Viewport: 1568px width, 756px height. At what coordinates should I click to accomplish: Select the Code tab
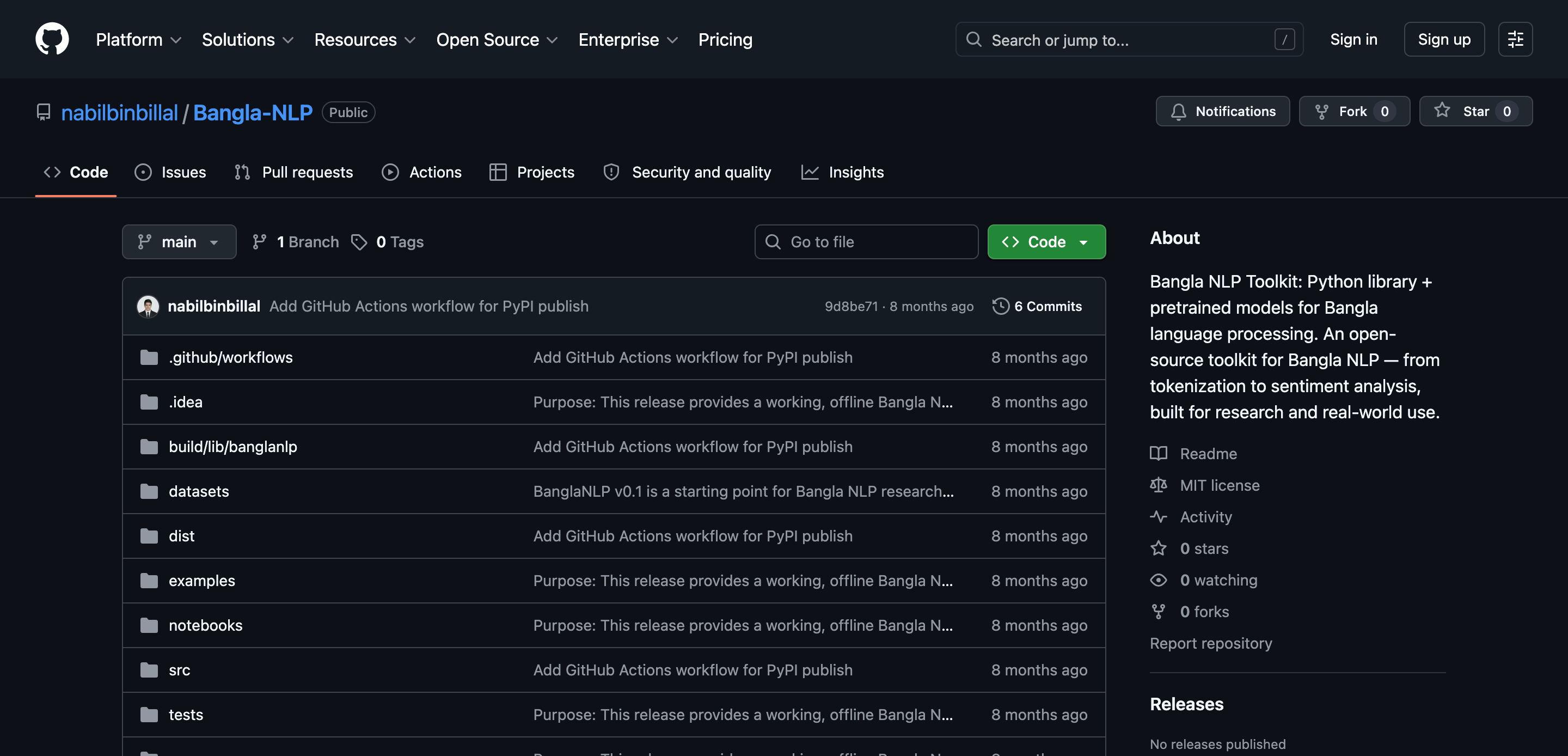(76, 173)
